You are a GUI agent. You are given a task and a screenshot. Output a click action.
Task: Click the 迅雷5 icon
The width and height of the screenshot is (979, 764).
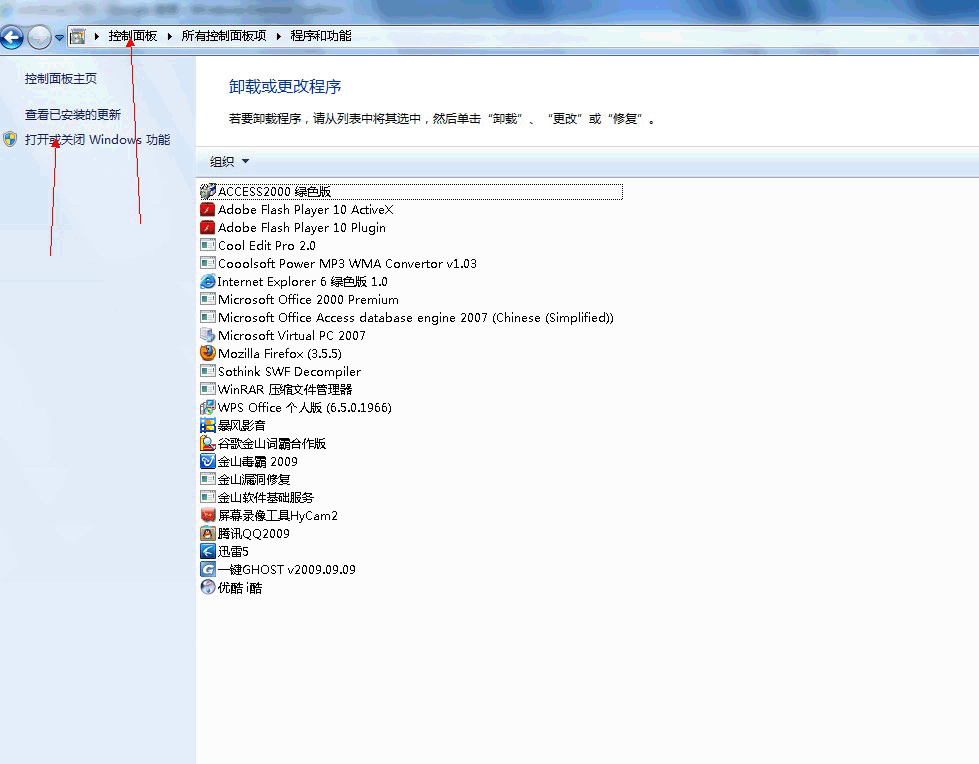click(x=208, y=551)
